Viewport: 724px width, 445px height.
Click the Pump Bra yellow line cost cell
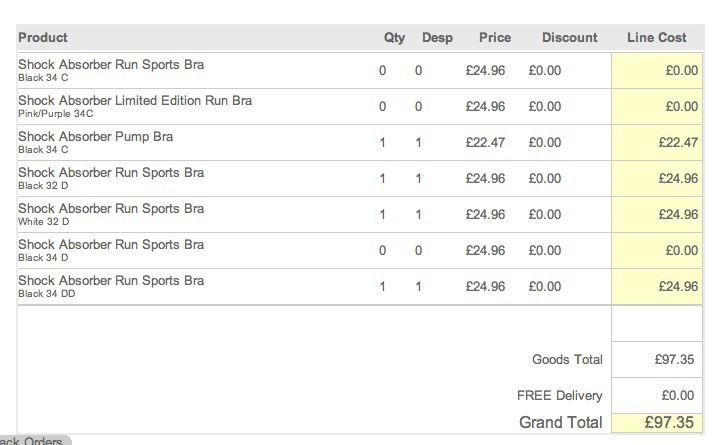pos(658,143)
